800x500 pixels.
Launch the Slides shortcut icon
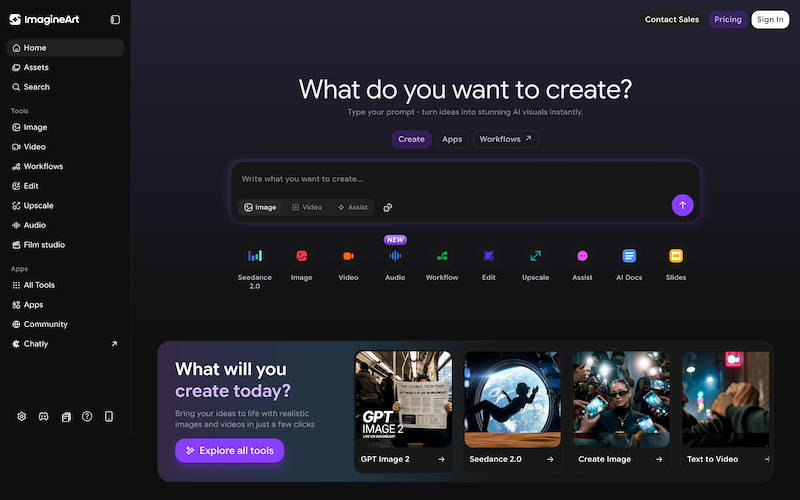click(x=676, y=256)
